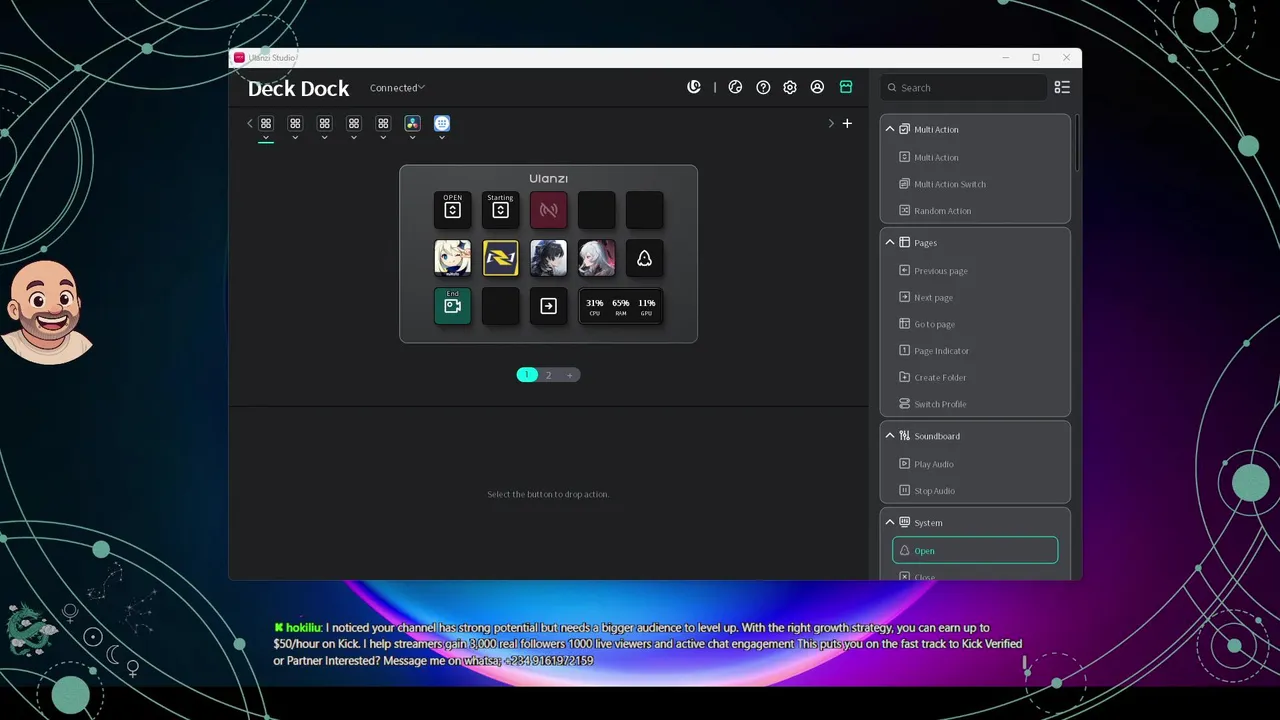Select the yellow Z logo game key
The image size is (1280, 720).
tap(501, 258)
